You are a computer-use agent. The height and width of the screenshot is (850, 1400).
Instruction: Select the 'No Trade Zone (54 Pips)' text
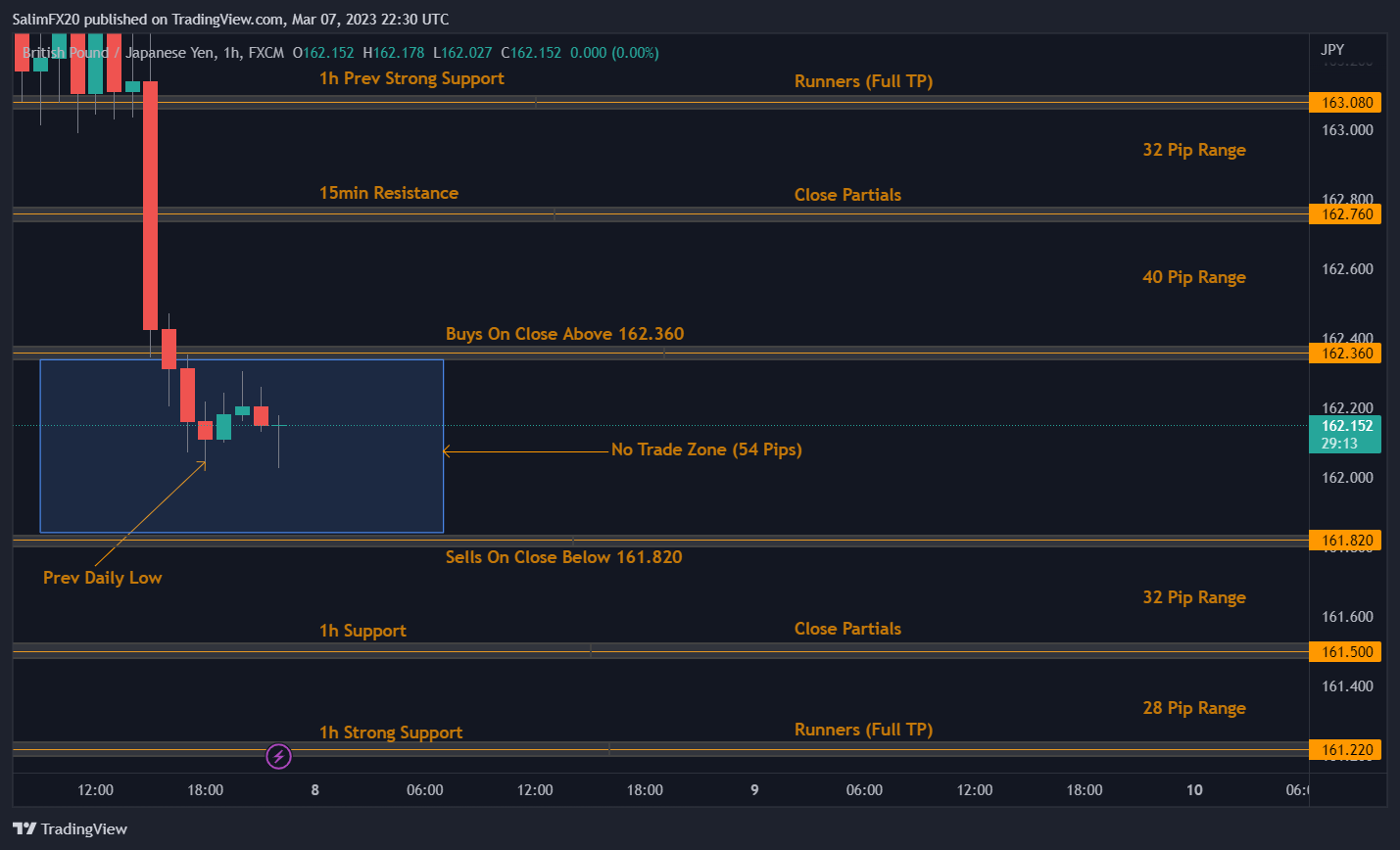tap(705, 449)
